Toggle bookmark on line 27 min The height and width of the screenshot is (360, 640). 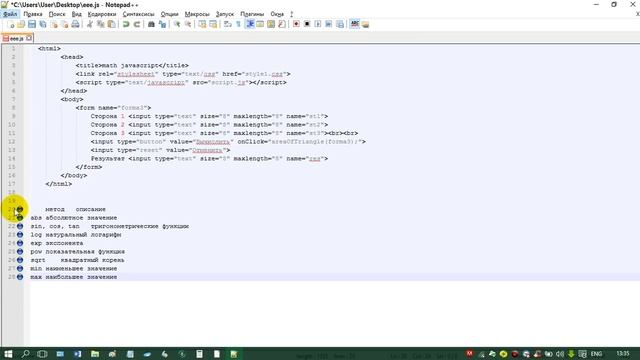pyautogui.click(x=20, y=269)
